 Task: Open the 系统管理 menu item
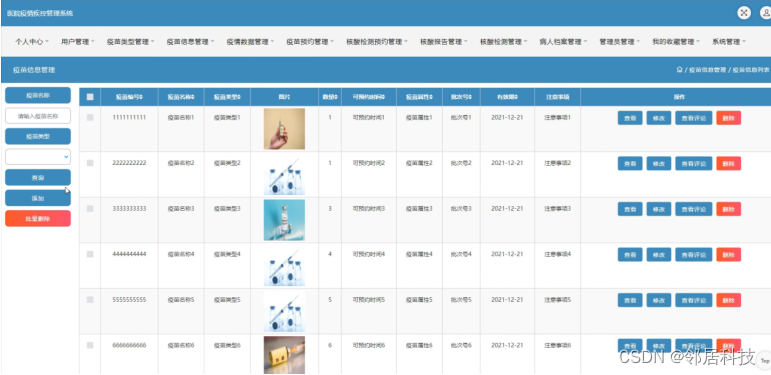[x=729, y=42]
